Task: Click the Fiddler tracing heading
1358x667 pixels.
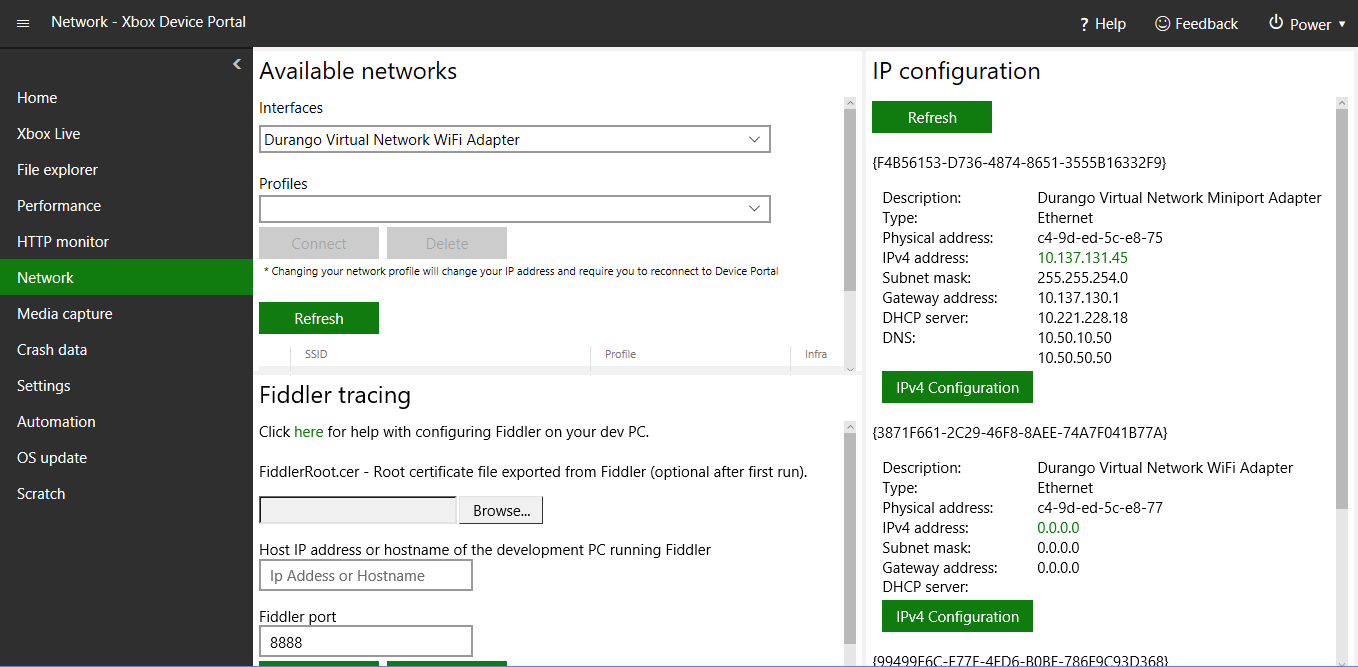Action: pyautogui.click(x=335, y=395)
